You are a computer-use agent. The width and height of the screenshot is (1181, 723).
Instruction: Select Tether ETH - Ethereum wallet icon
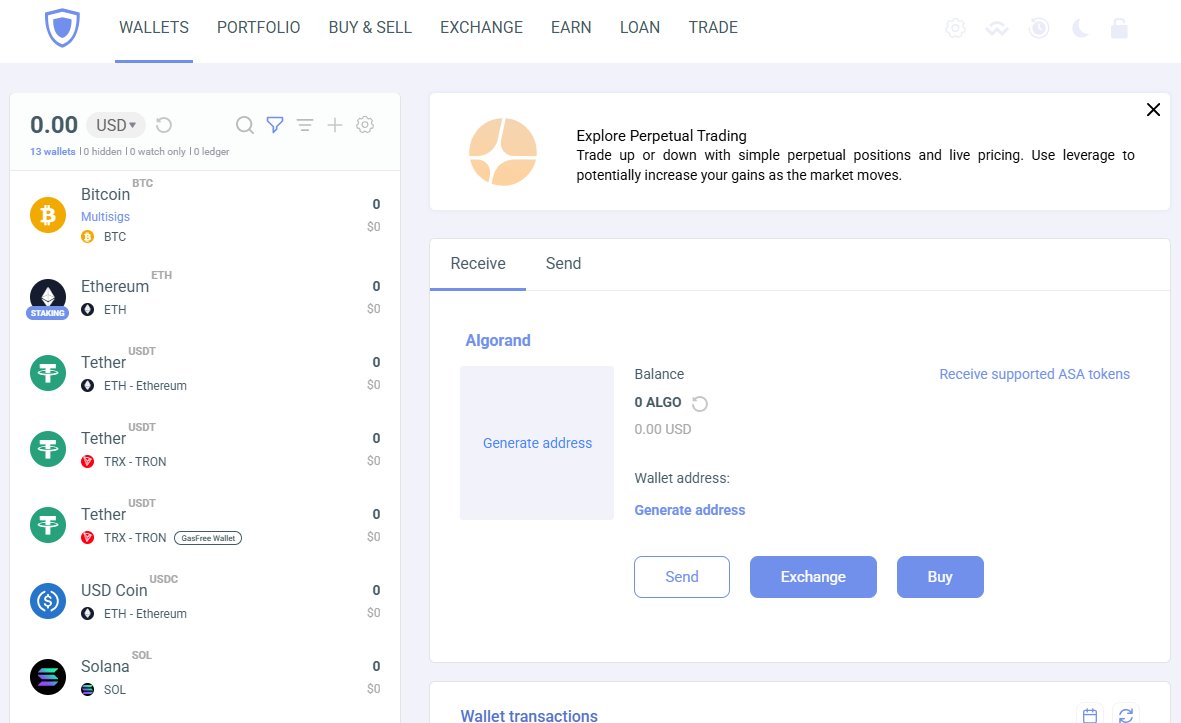47,374
